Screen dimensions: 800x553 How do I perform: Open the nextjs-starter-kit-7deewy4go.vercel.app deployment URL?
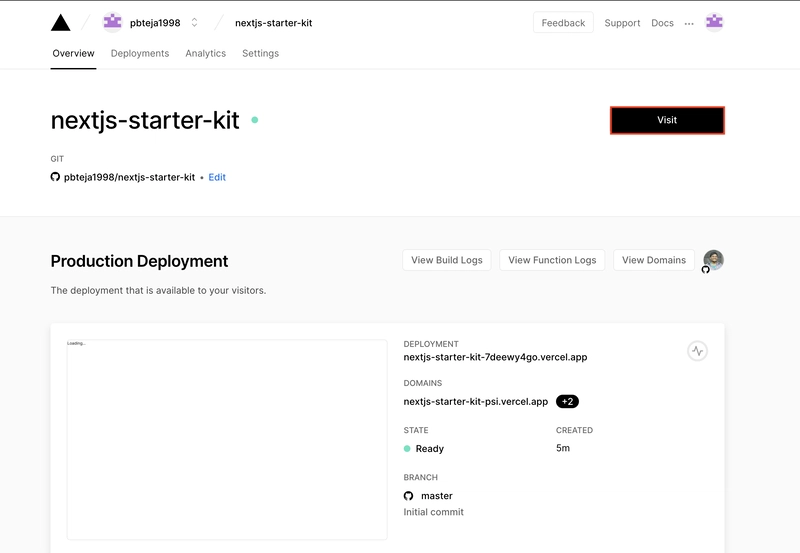click(x=495, y=357)
